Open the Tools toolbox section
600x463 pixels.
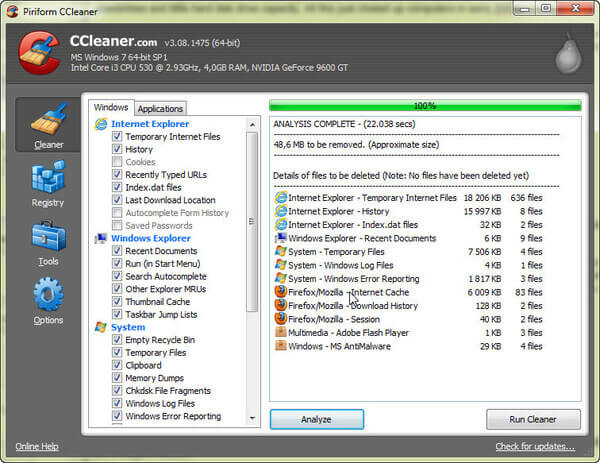pos(48,243)
